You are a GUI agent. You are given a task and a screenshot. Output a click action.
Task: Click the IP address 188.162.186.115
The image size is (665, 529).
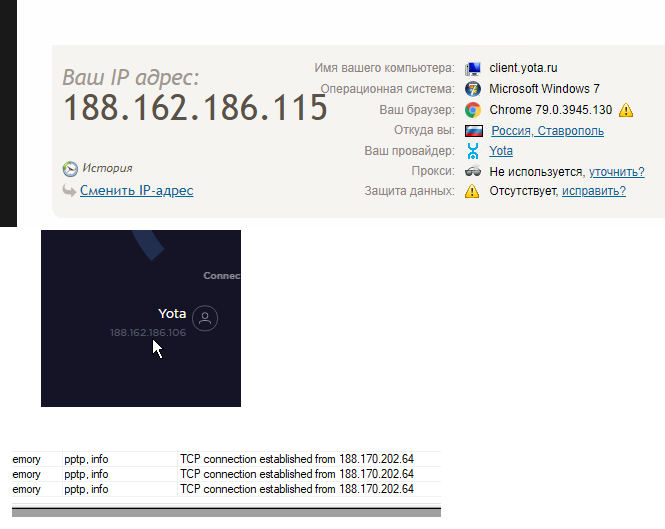tap(195, 108)
